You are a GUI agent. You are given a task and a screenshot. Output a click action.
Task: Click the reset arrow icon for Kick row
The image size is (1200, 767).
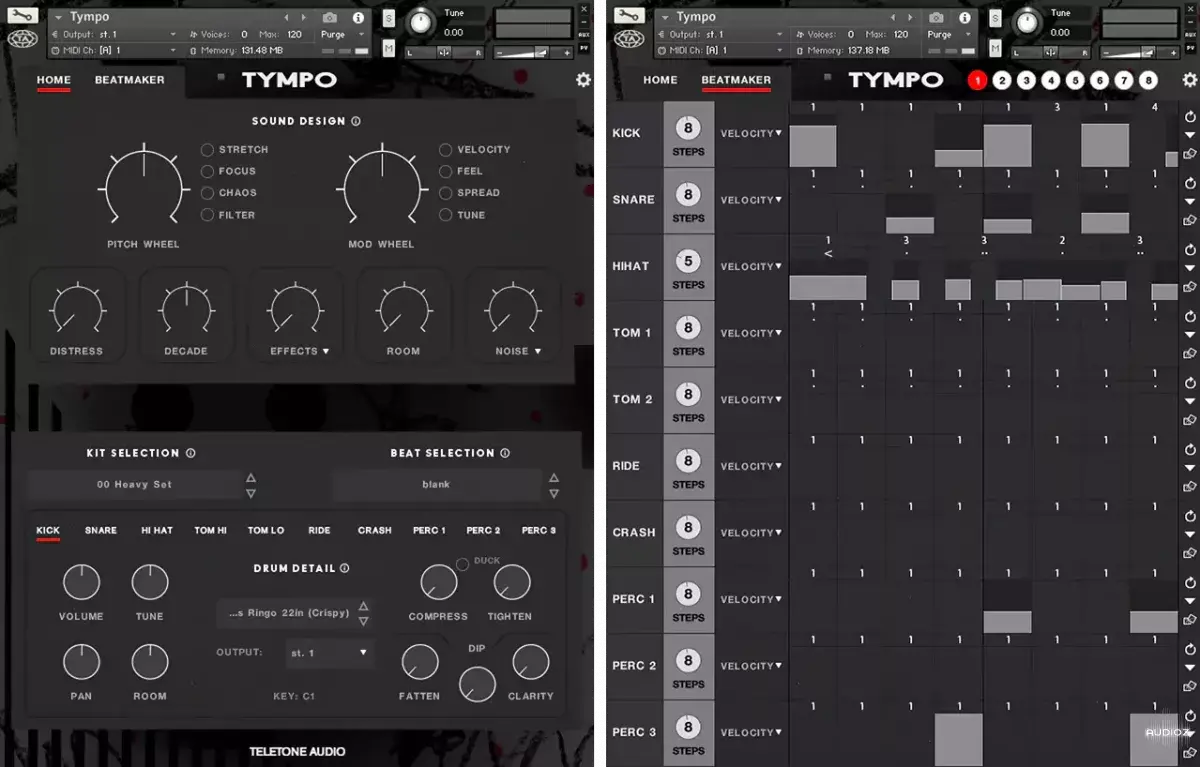[1190, 117]
